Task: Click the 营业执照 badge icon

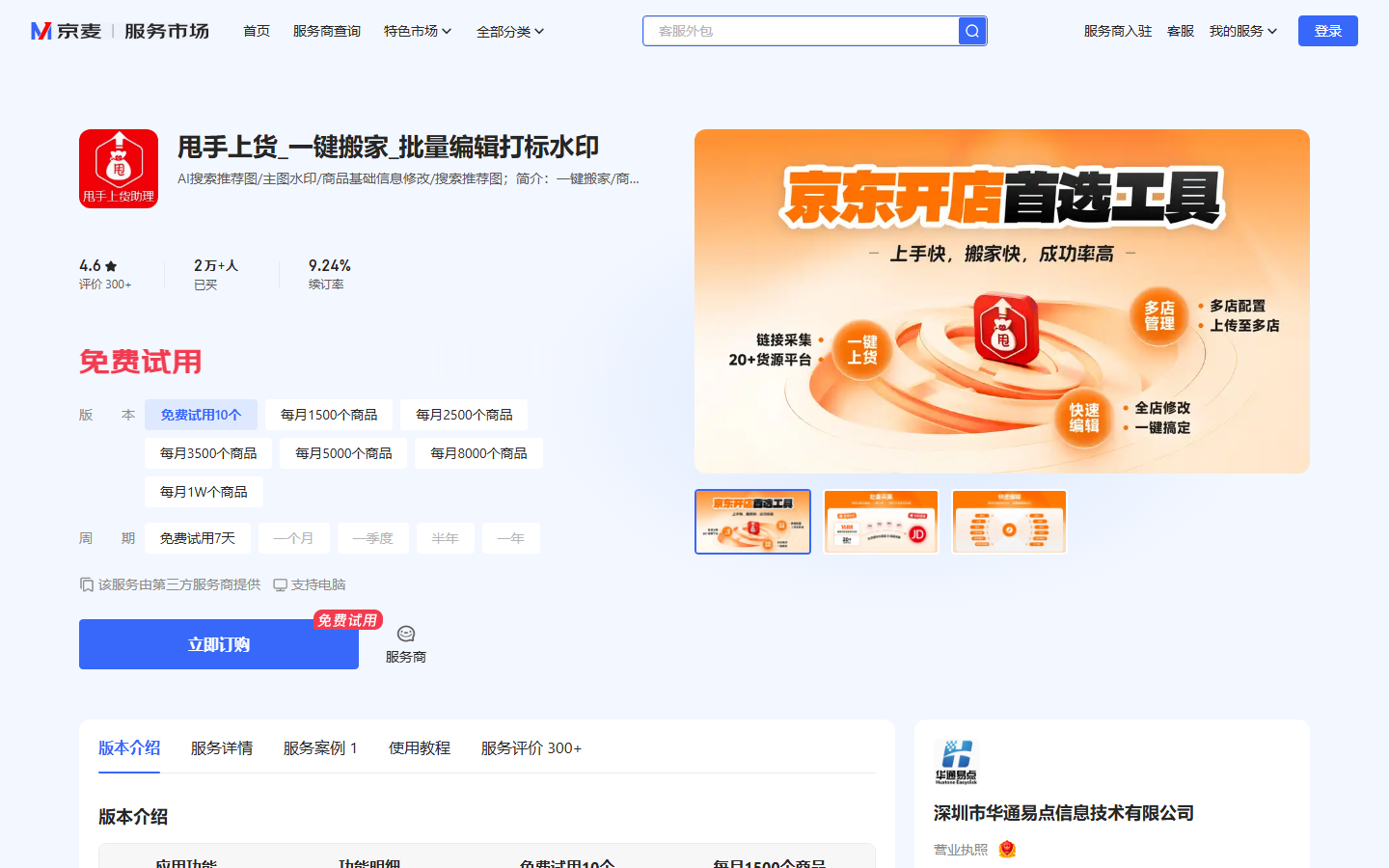Action: 1007,850
